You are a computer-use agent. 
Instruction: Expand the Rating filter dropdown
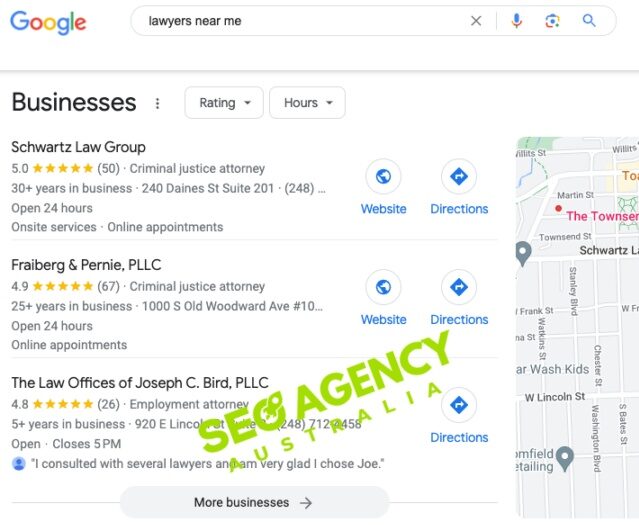tap(224, 103)
